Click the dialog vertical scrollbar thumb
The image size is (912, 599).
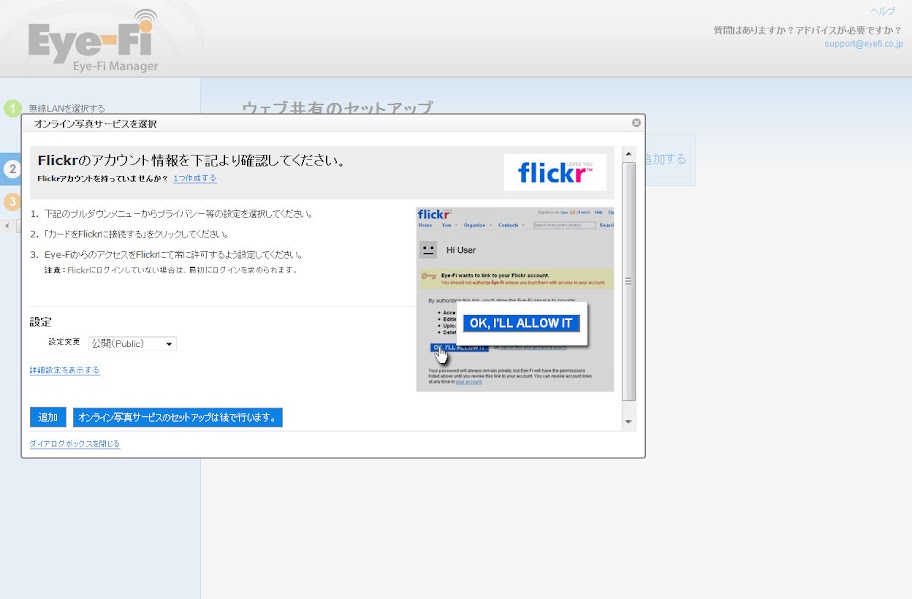pos(629,280)
